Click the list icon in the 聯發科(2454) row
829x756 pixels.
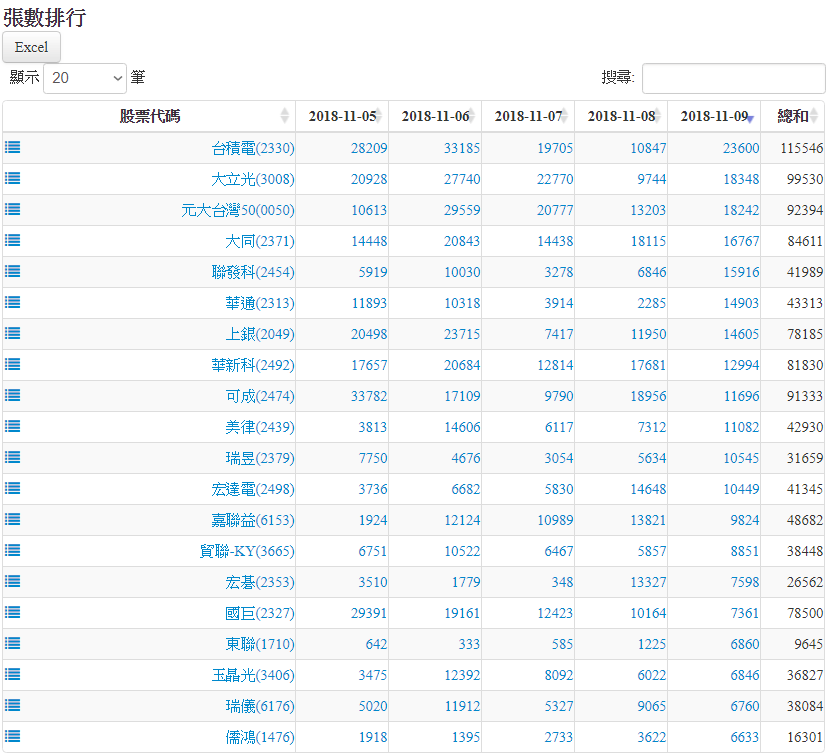12,271
